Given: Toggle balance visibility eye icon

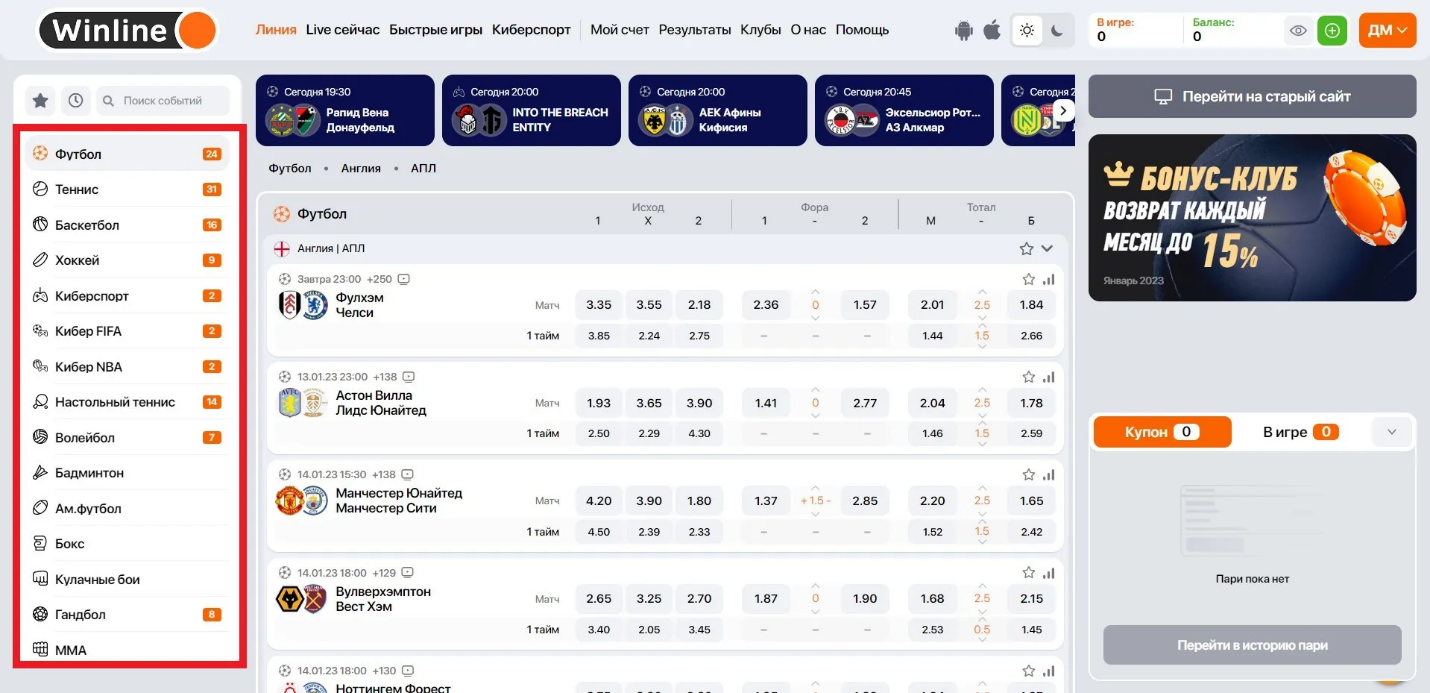Looking at the screenshot, I should point(1298,31).
